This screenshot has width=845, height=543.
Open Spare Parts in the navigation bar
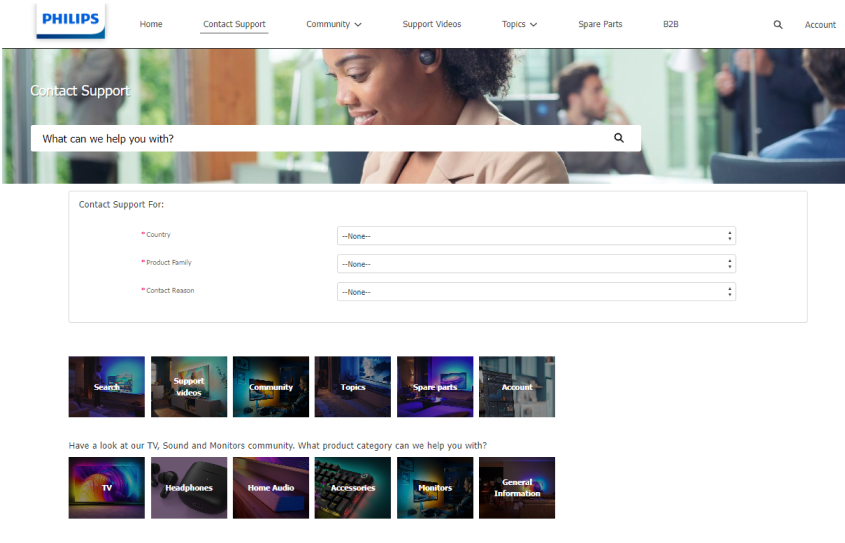pos(600,24)
